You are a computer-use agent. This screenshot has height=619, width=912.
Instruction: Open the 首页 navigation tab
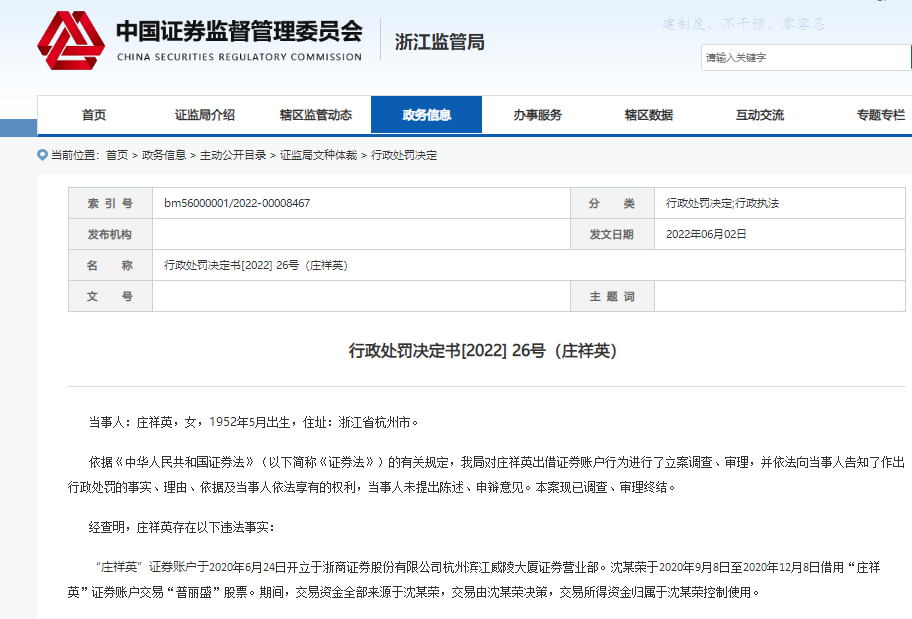(x=94, y=115)
